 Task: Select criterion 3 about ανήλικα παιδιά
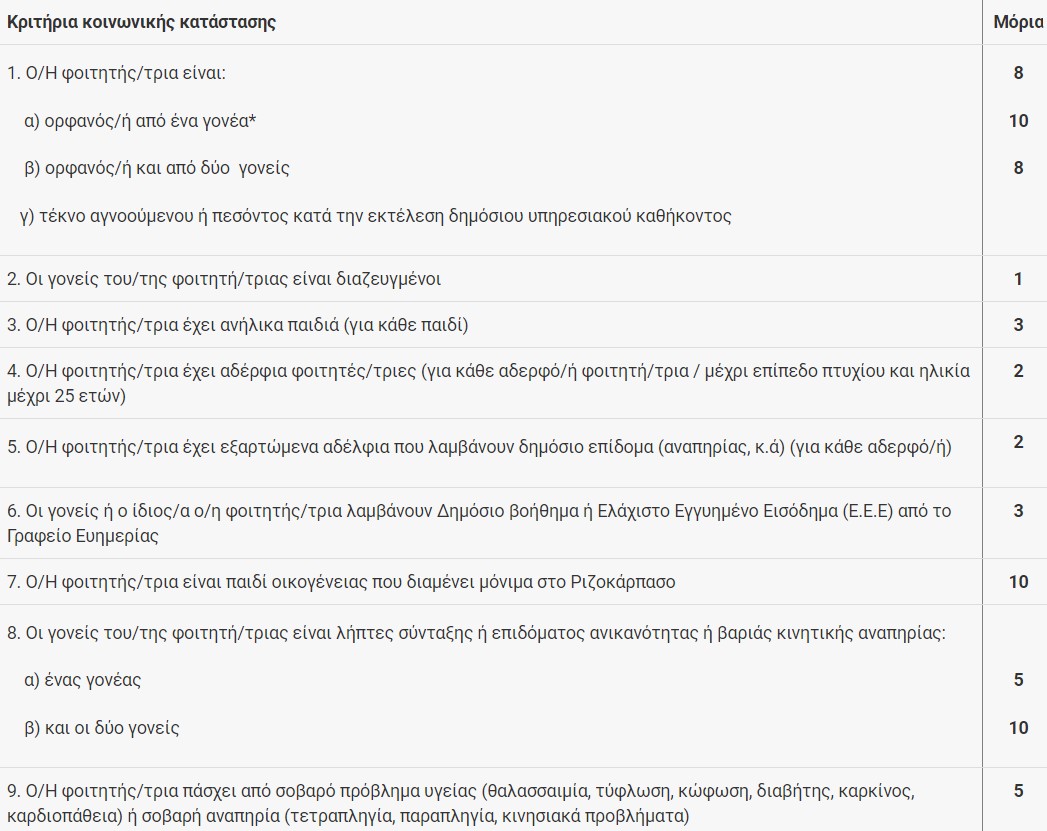238,325
